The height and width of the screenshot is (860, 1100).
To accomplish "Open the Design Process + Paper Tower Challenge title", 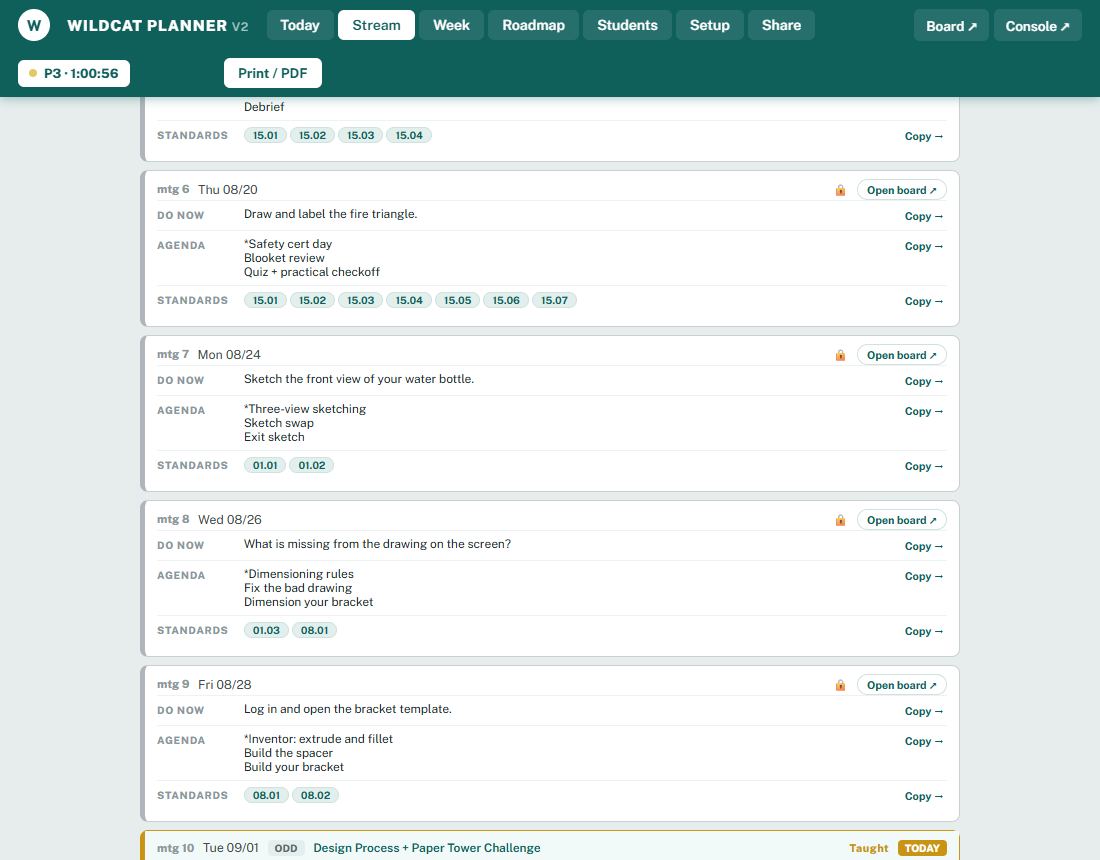I will pyautogui.click(x=427, y=847).
